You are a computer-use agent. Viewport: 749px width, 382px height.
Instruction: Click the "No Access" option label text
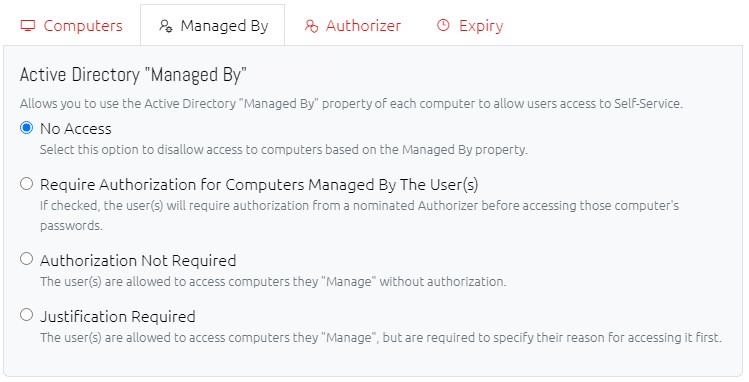point(76,128)
